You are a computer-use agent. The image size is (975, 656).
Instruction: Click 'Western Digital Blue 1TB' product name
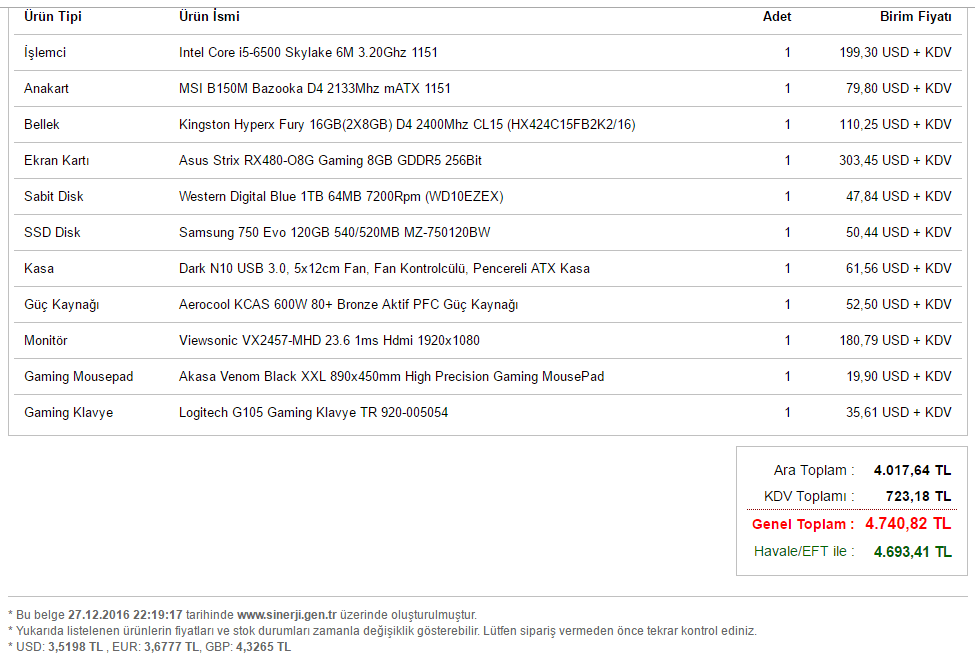341,197
